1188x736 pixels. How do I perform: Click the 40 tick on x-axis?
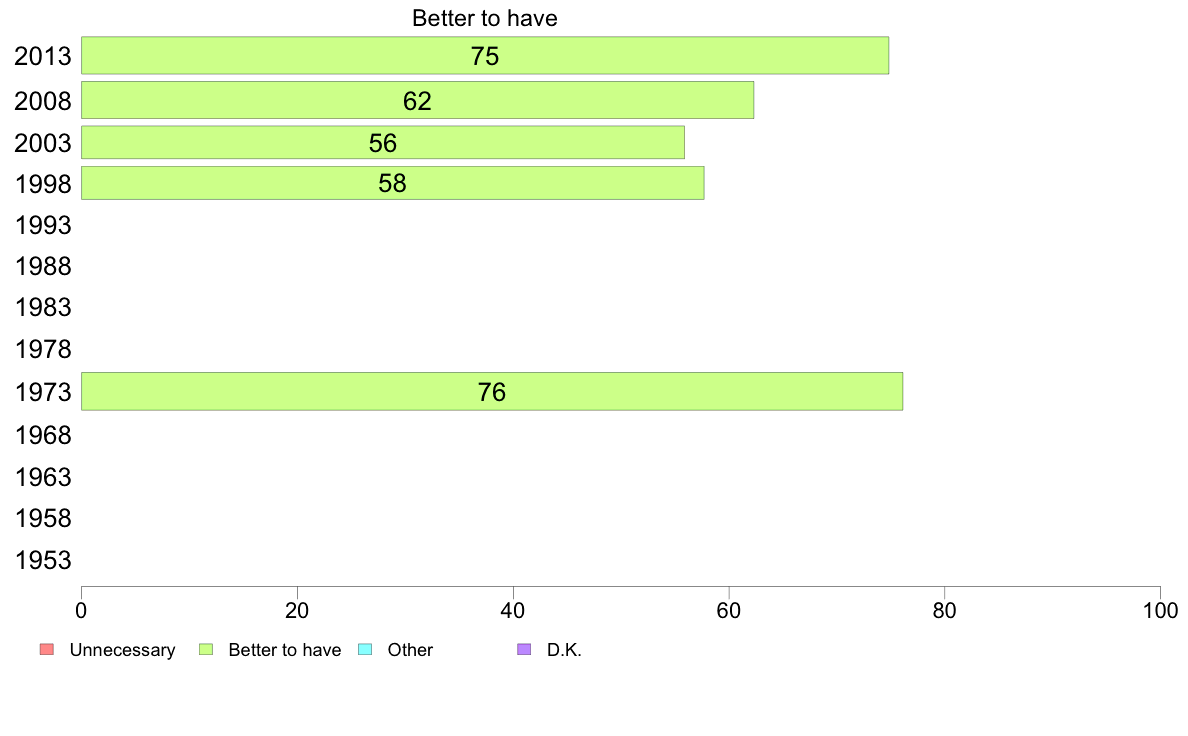[x=513, y=611]
